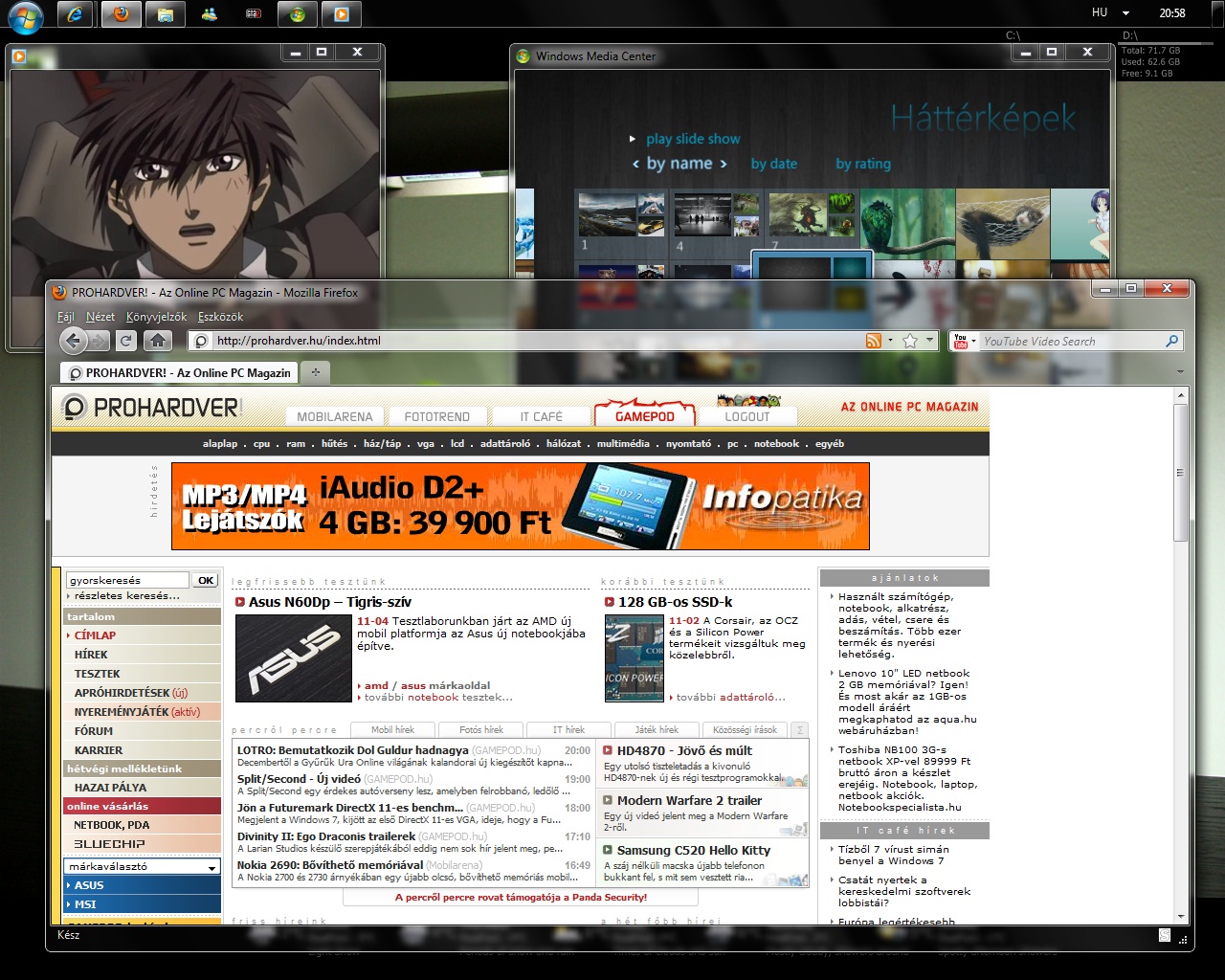Click the Windows Media Center title bar logo

coord(523,56)
